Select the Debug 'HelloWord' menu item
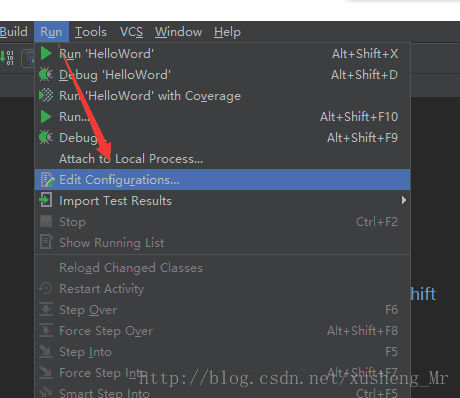The image size is (460, 398). 222,75
